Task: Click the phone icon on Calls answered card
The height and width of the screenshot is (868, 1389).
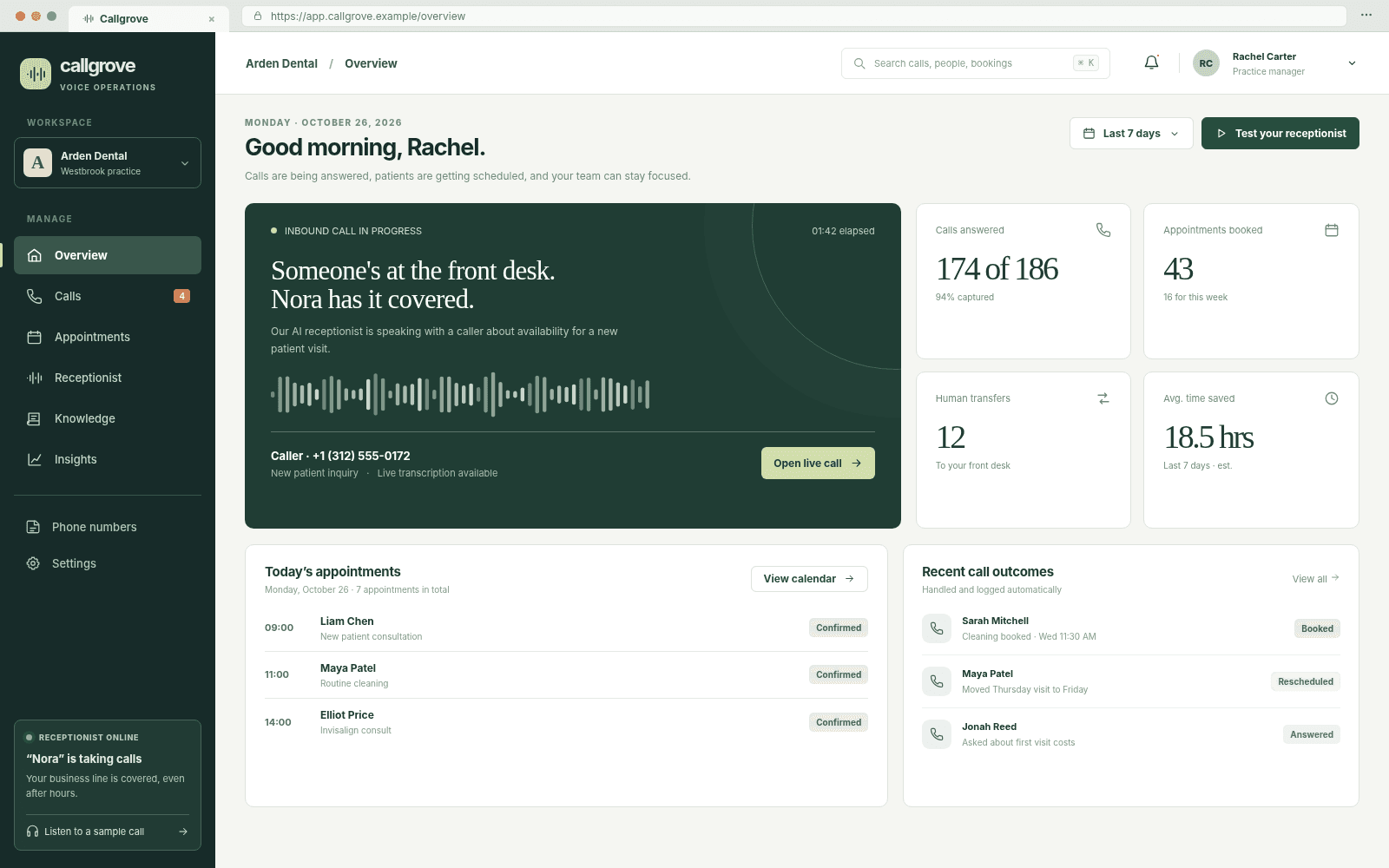Action: pyautogui.click(x=1103, y=230)
